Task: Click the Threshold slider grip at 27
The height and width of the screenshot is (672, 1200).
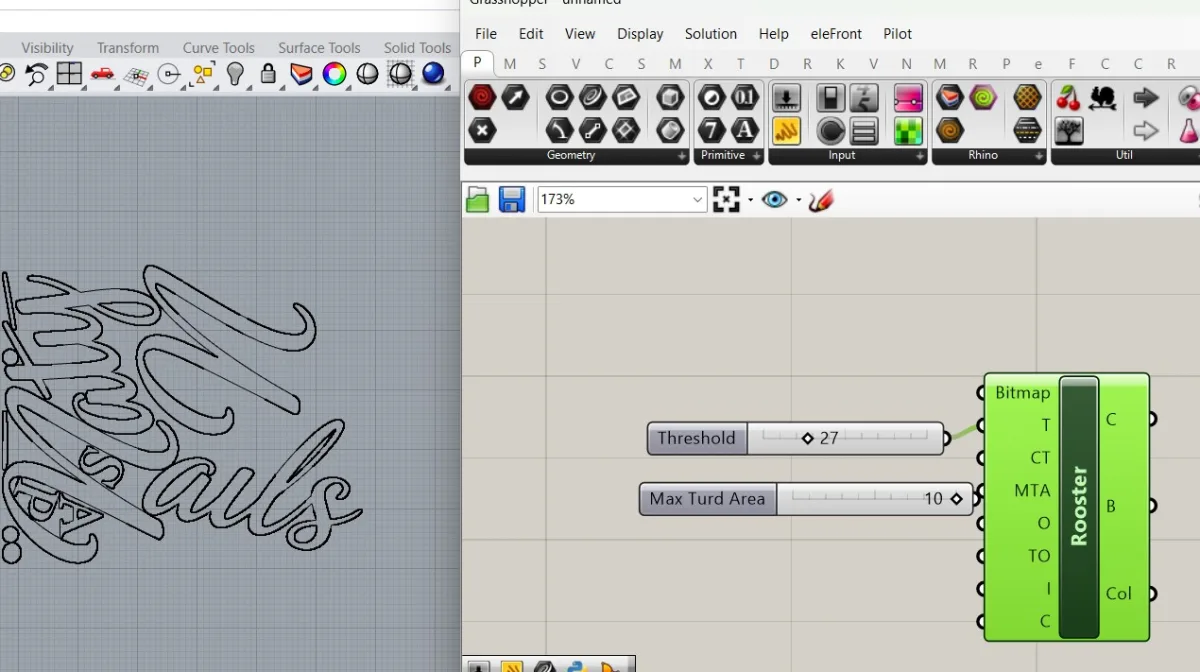Action: [808, 438]
